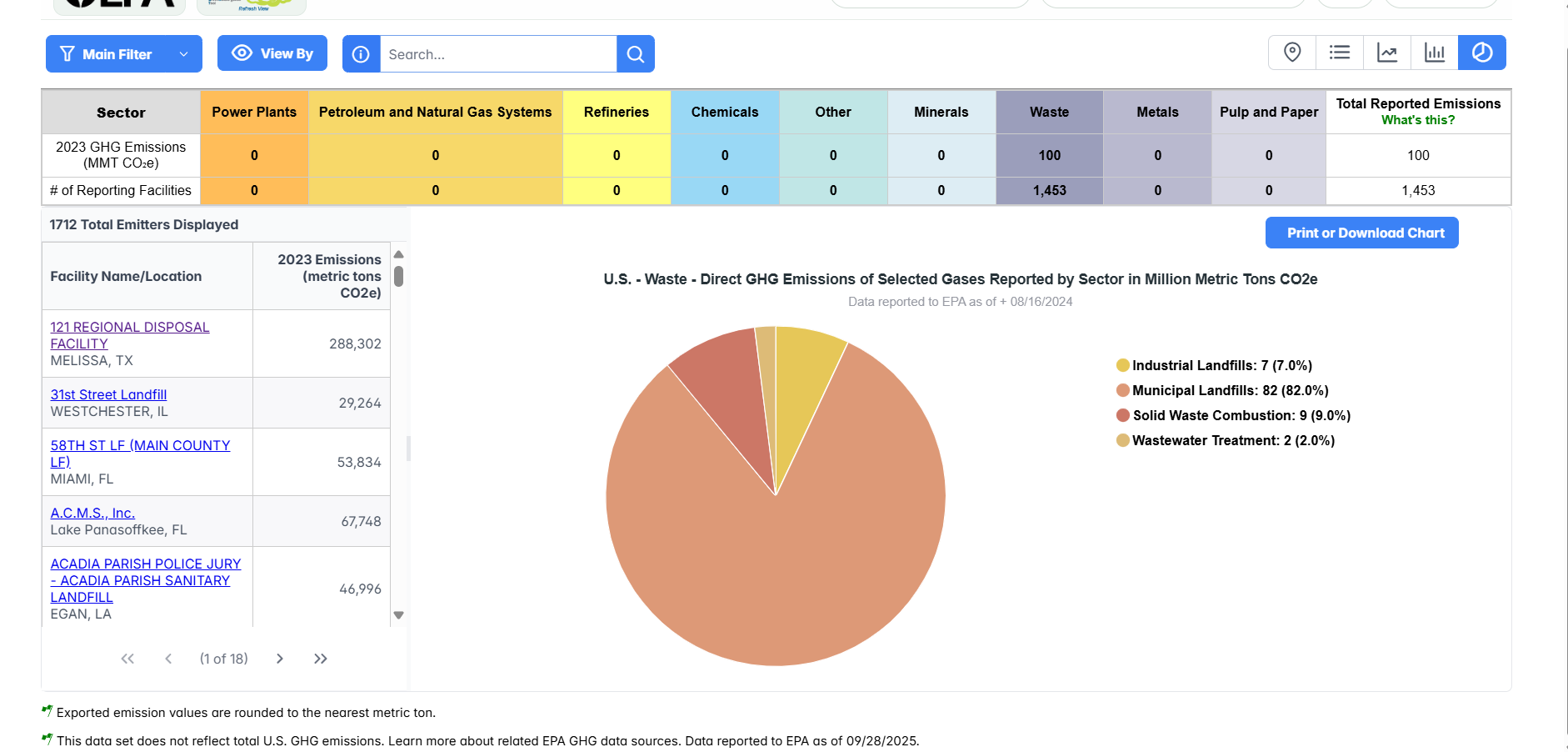Switch to map view
The width and height of the screenshot is (1568, 752).
tap(1292, 52)
